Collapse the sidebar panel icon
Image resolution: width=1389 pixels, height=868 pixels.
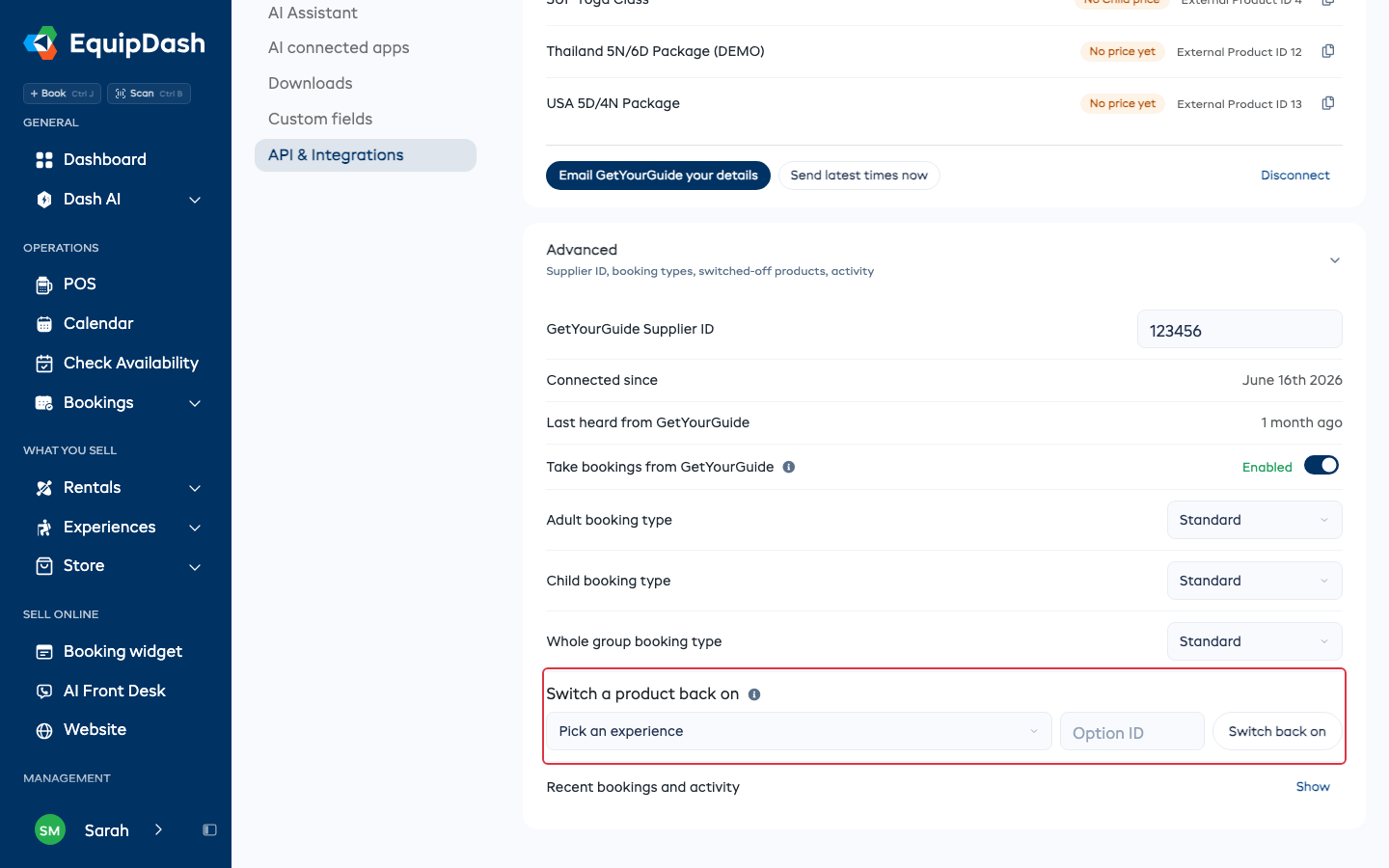point(209,830)
